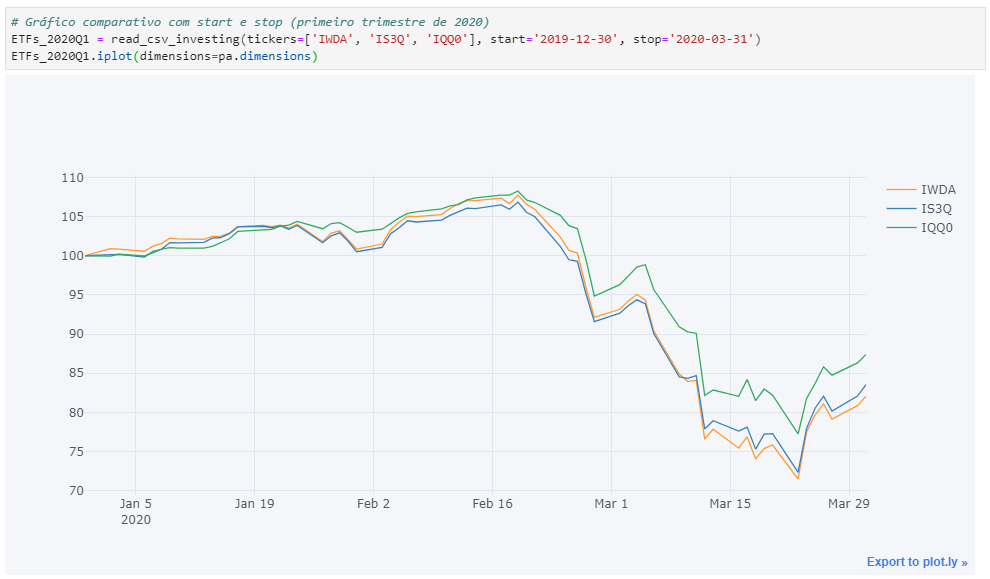
Task: Click the 70 y-axis tick label
Action: tap(75, 491)
